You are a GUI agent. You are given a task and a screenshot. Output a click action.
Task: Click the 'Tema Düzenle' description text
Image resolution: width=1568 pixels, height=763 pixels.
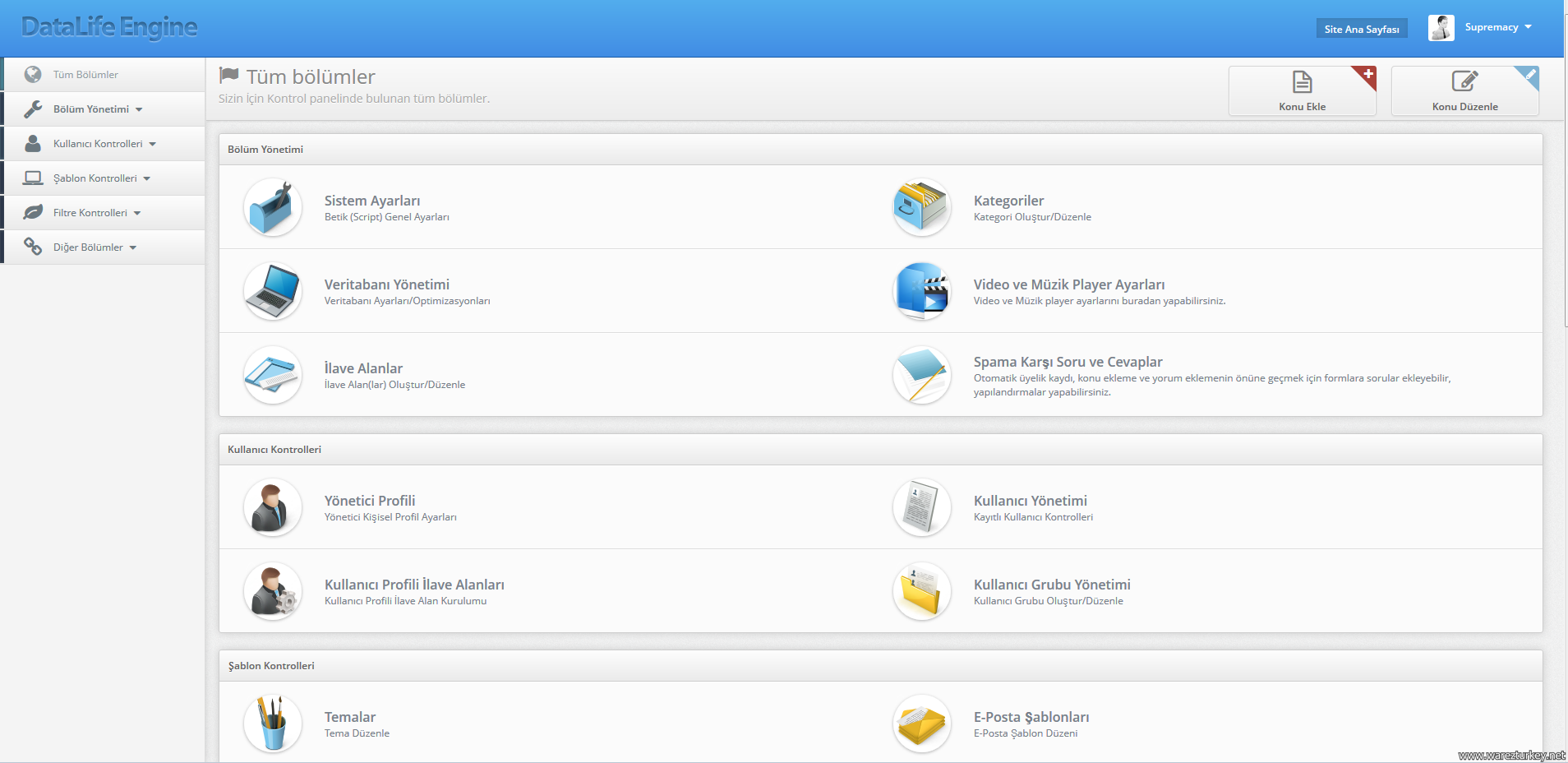[x=357, y=733]
